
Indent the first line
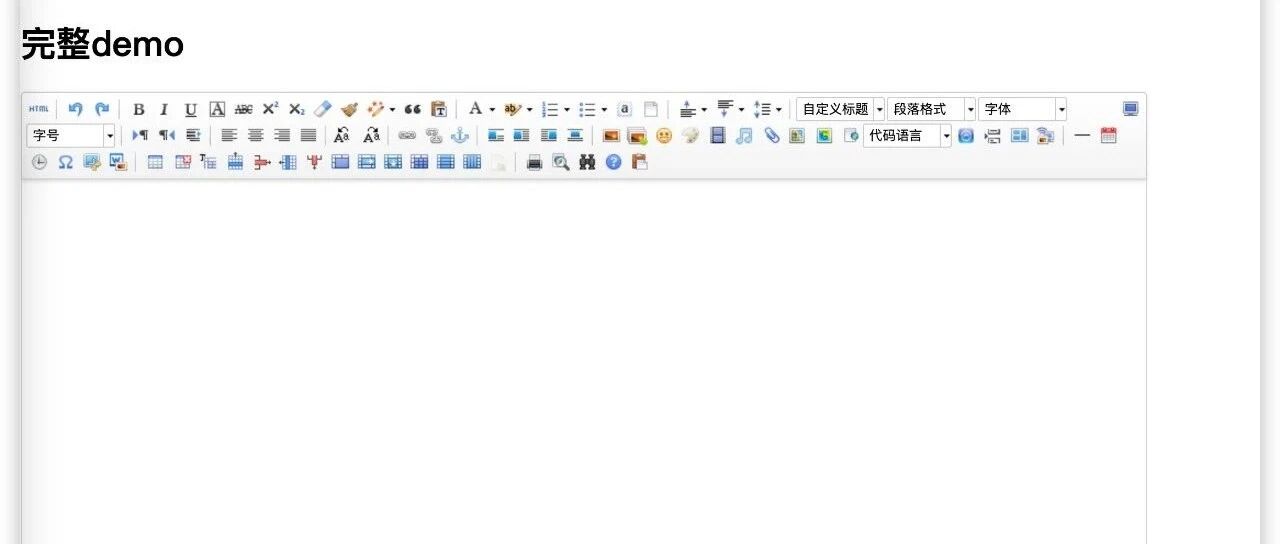click(193, 135)
